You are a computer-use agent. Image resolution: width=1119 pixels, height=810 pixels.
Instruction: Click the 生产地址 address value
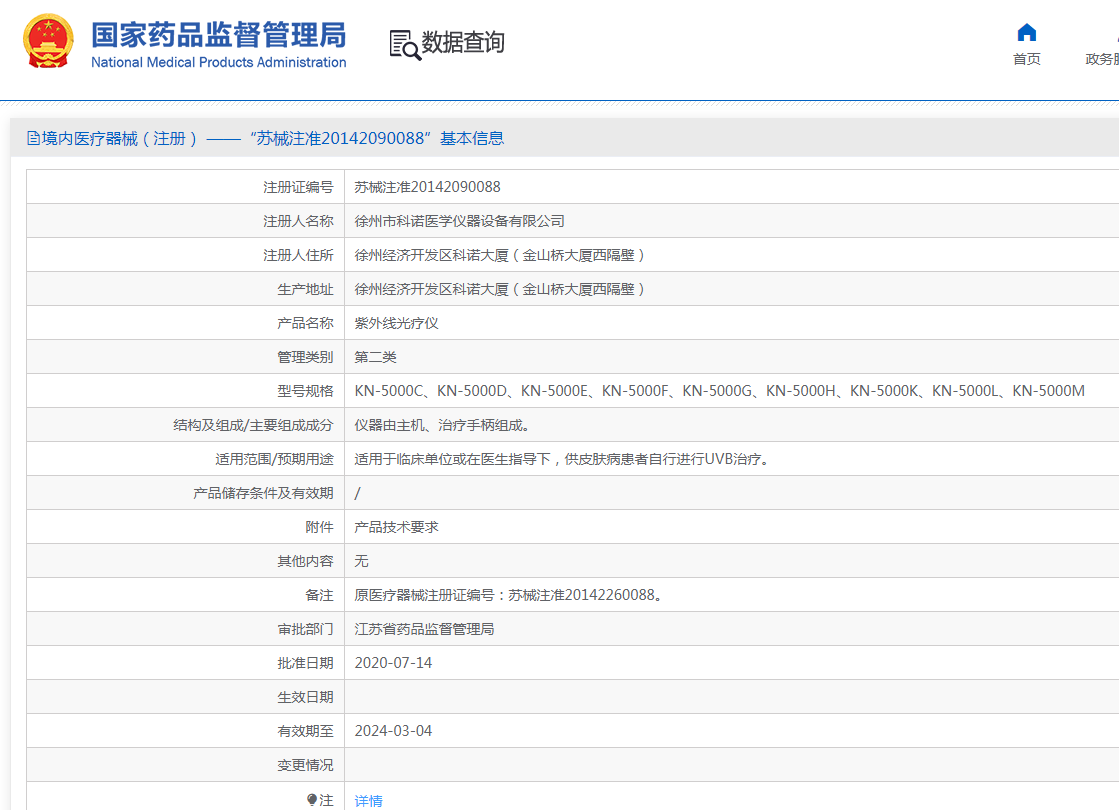tap(500, 289)
